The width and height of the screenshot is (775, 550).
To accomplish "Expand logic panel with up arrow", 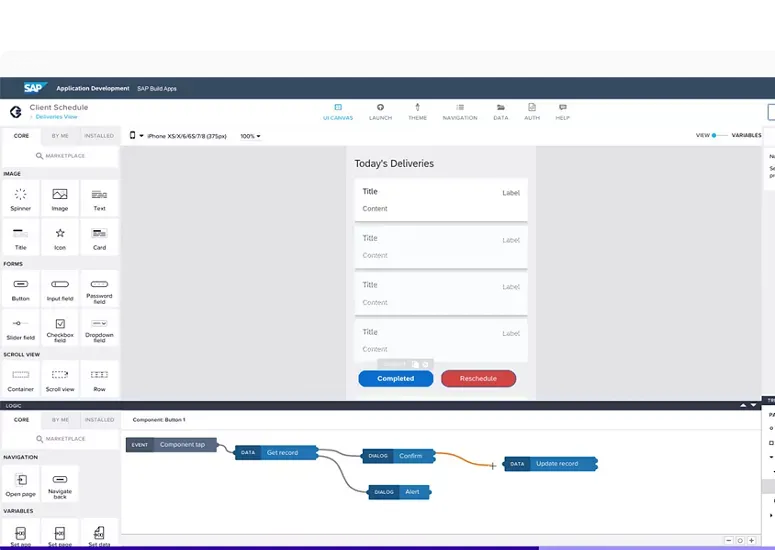I will 743,405.
